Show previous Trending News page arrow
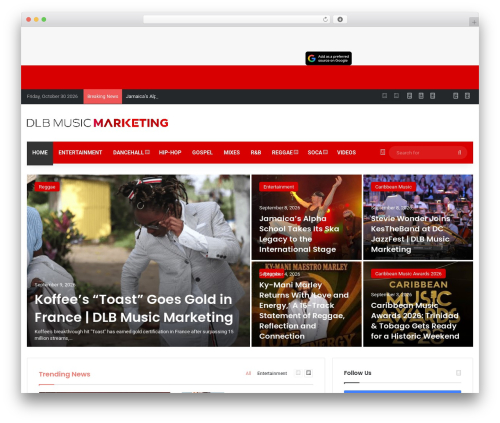Viewport: 500px width, 423px height. [298, 373]
